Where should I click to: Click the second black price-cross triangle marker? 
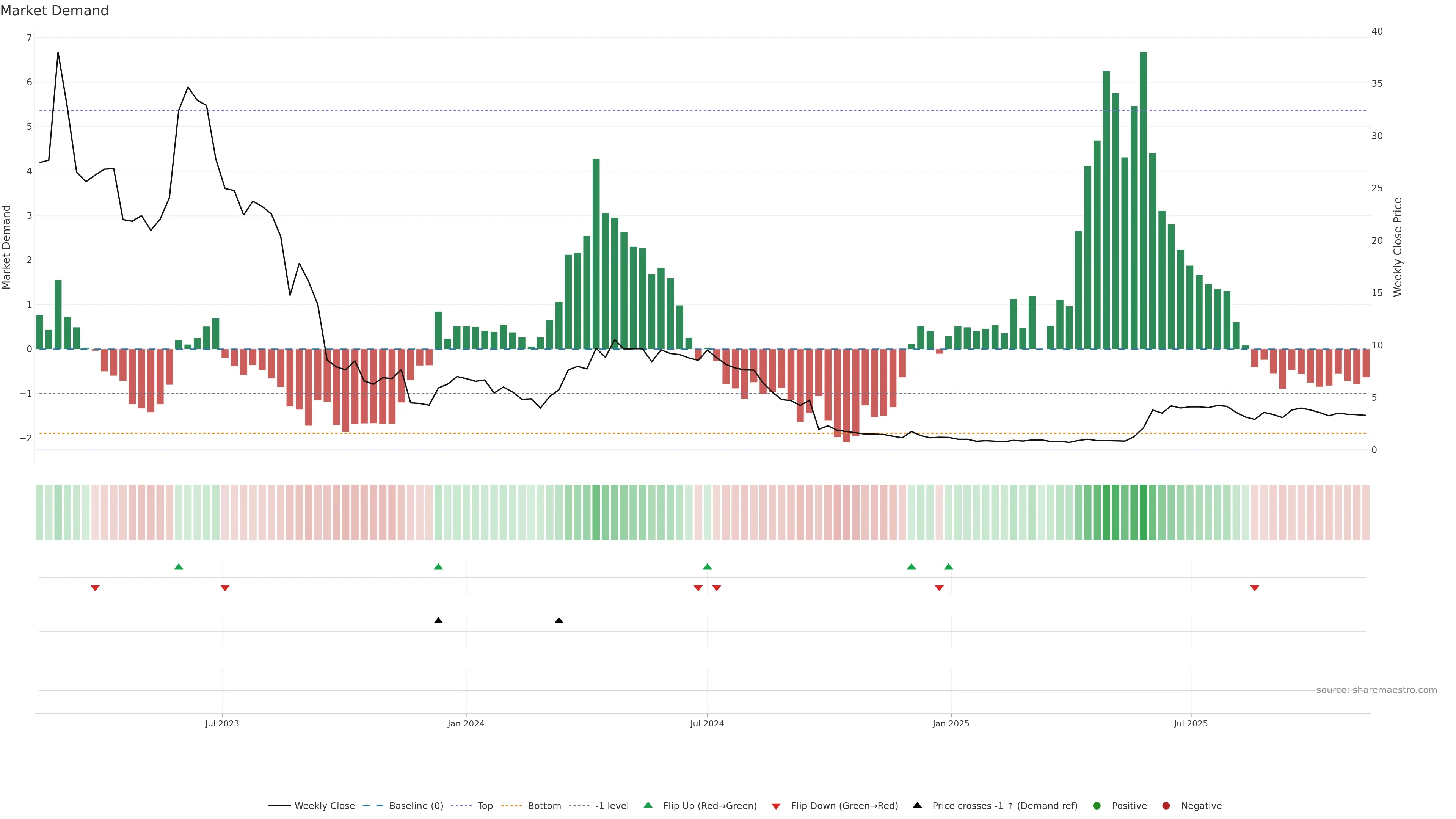point(559,621)
